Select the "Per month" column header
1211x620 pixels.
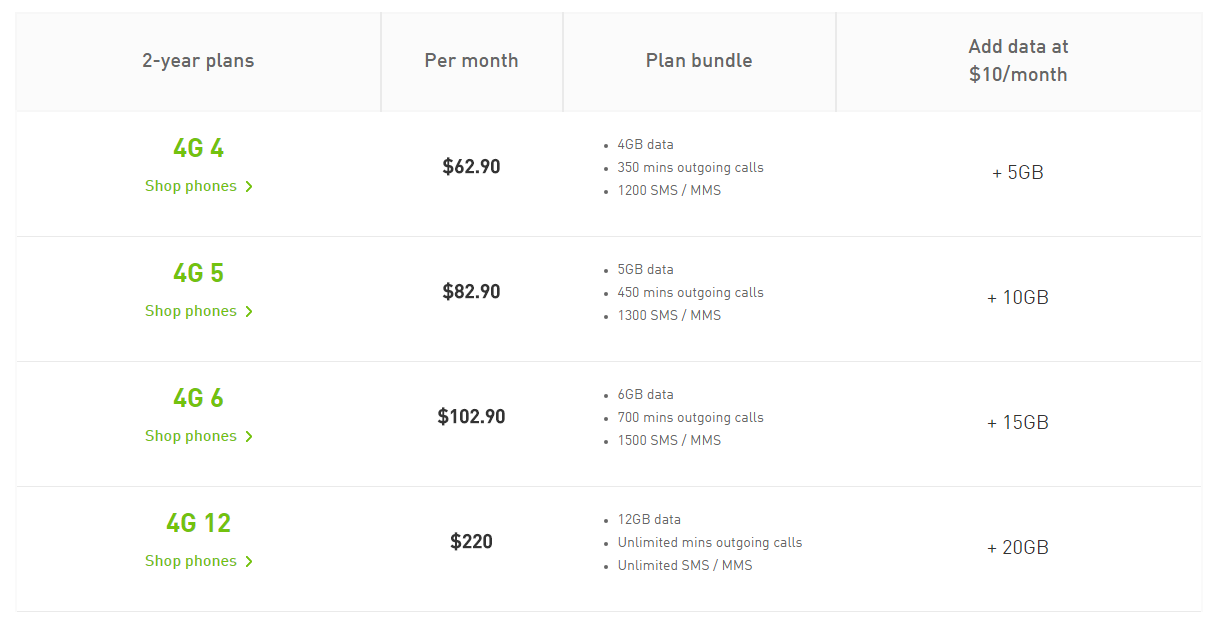point(471,61)
